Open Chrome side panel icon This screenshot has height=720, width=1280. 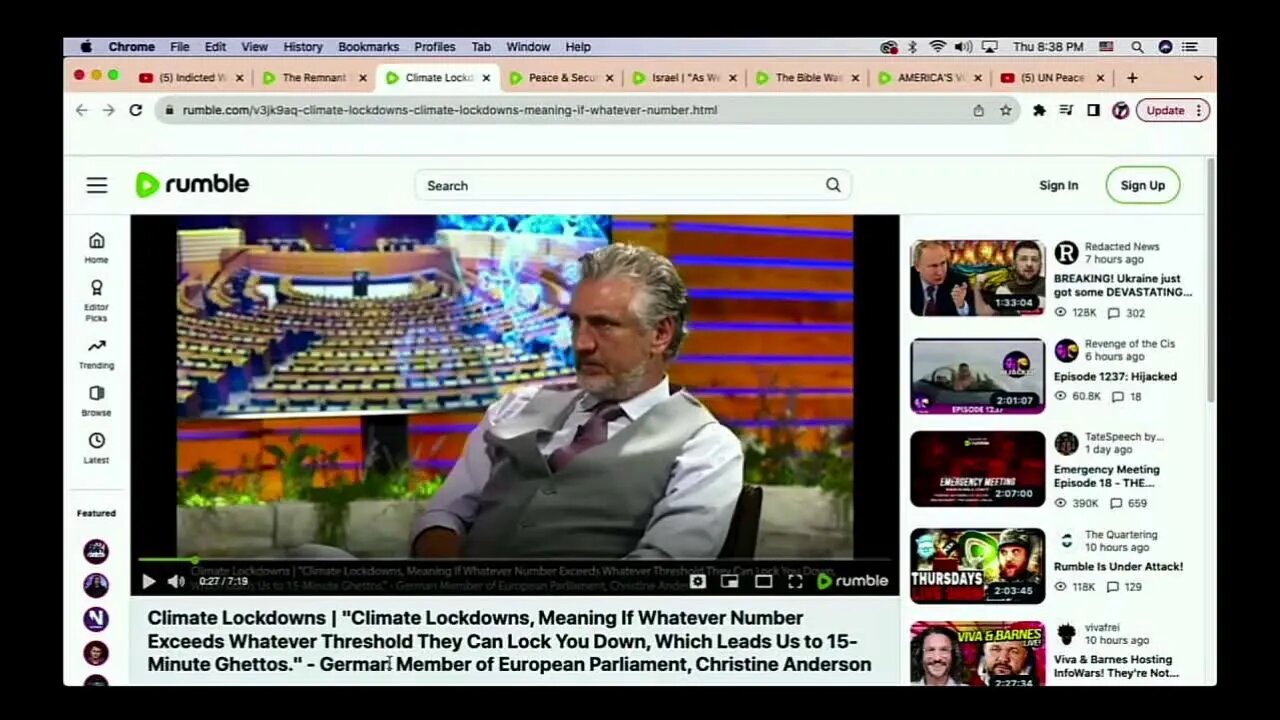point(1094,110)
